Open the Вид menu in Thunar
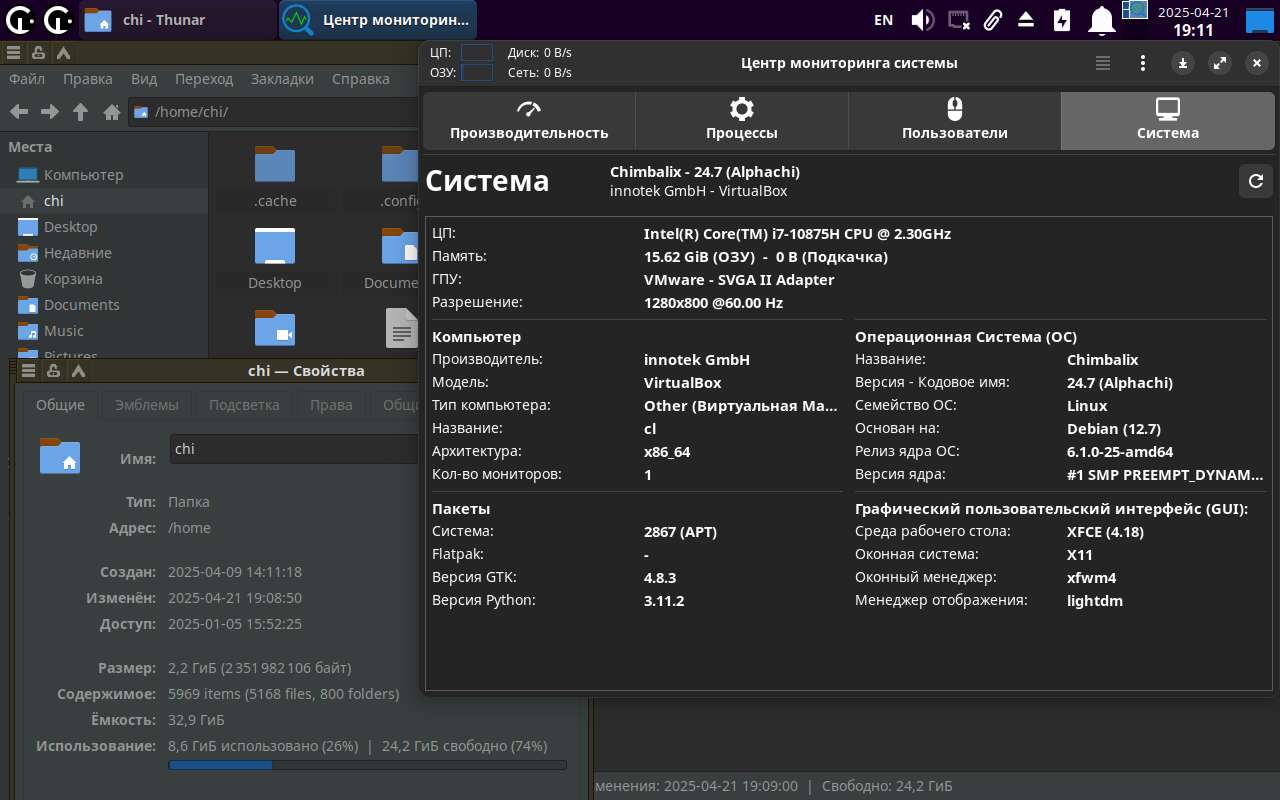This screenshot has height=800, width=1280. coord(144,79)
